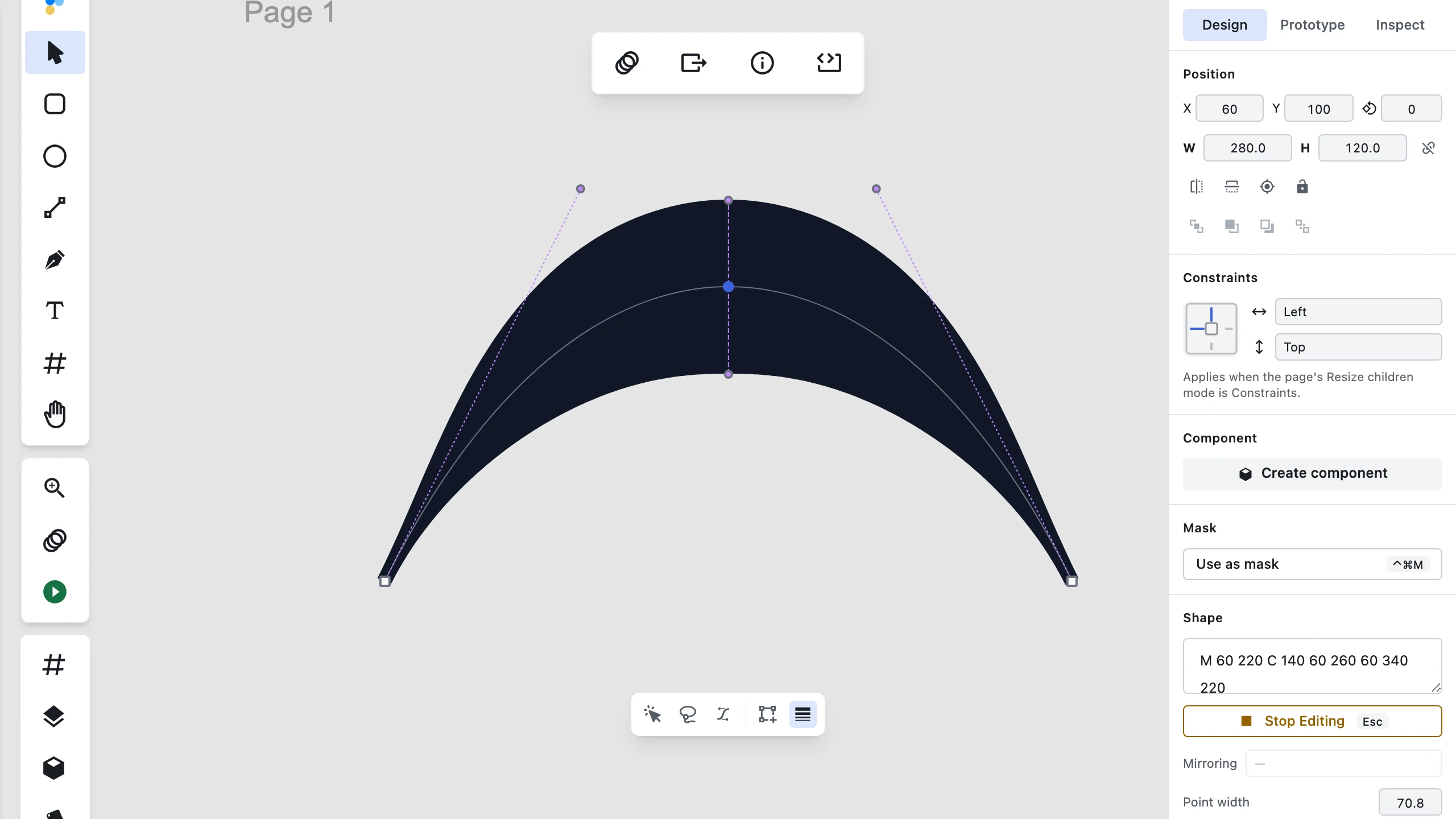Open the vertical constraint Top dropdown
The image size is (1456, 819).
(x=1358, y=347)
